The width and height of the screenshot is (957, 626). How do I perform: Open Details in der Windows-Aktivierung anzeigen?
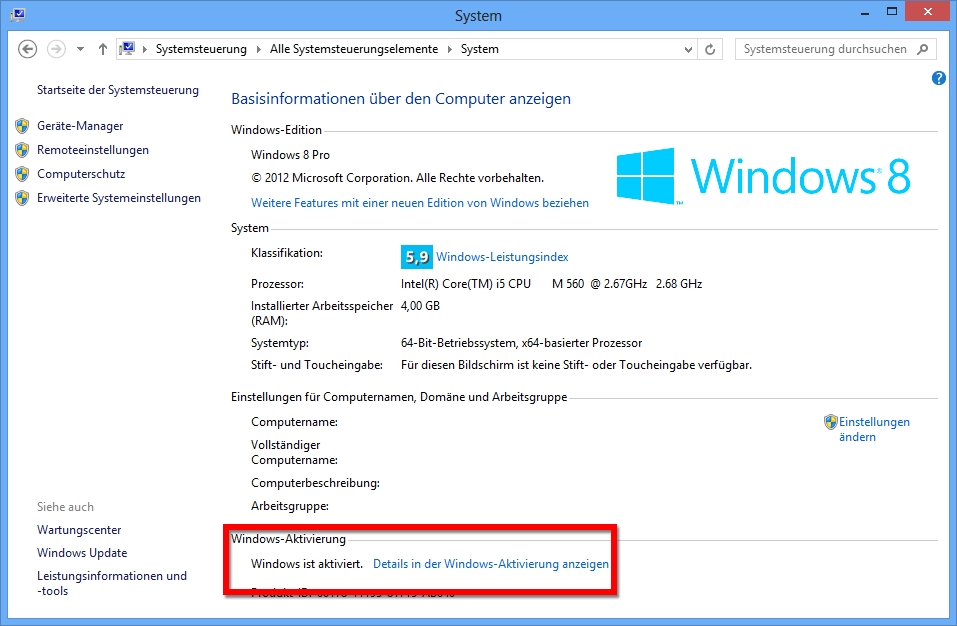(491, 564)
